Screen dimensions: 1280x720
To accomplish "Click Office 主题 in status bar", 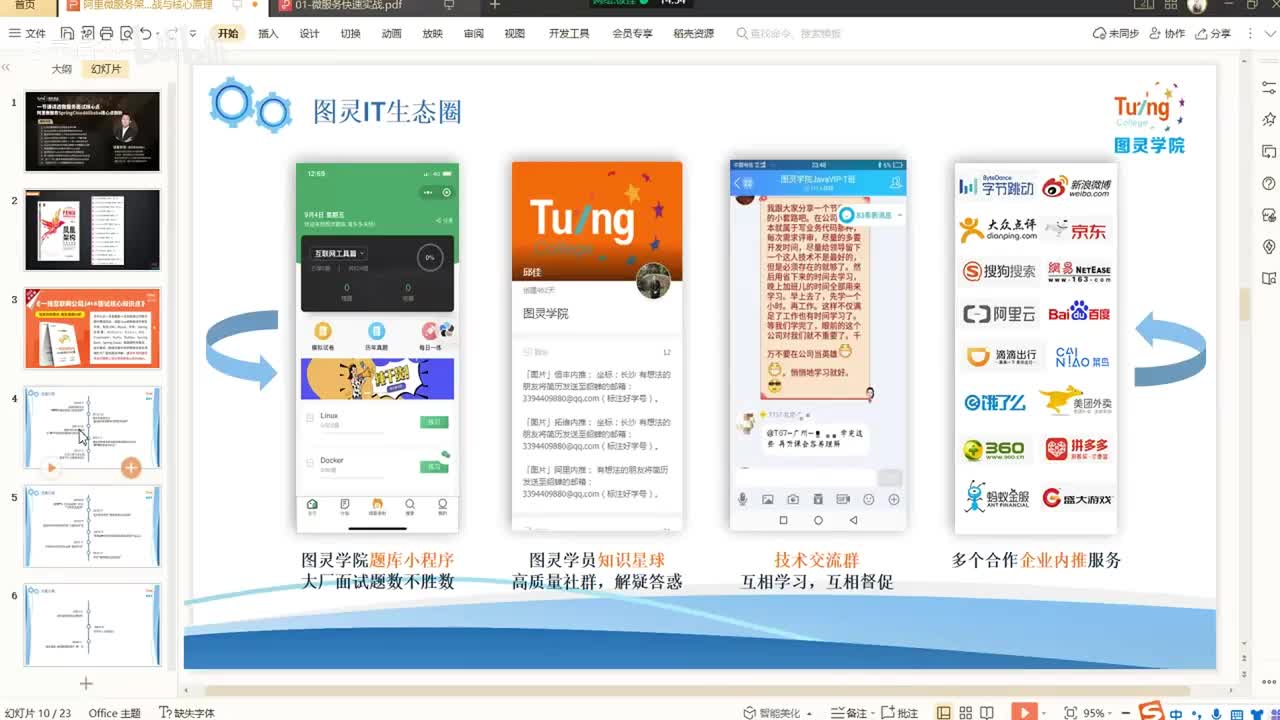I will tap(114, 713).
